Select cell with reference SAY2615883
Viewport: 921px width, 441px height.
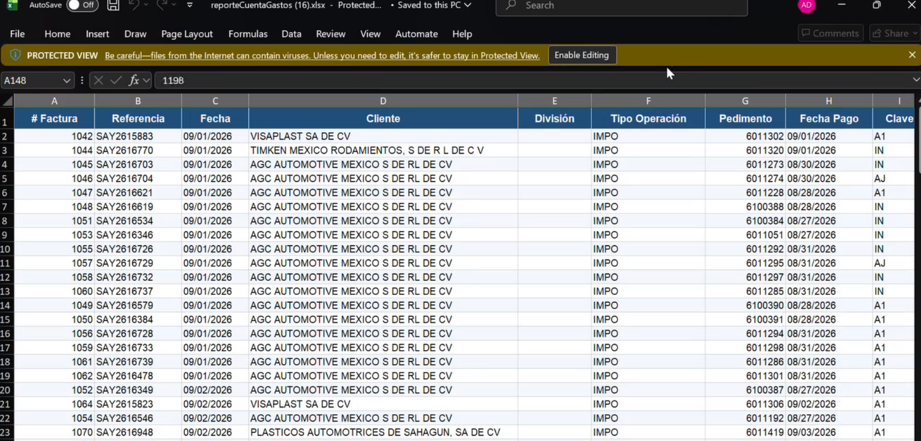tap(138, 136)
